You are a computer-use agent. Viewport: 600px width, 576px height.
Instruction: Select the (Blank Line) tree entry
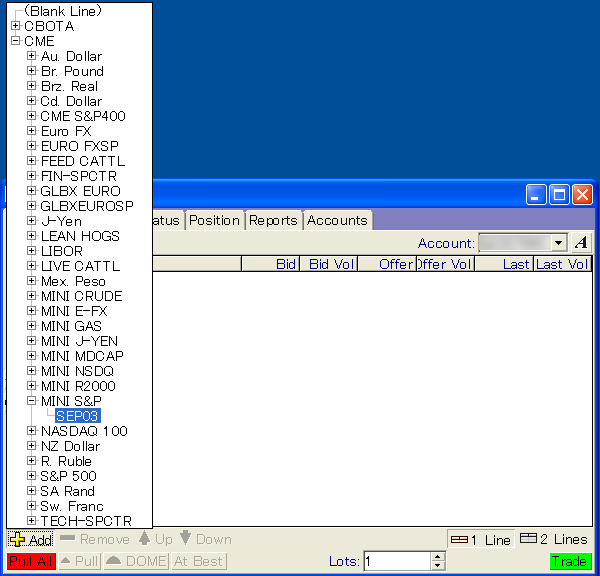point(63,11)
